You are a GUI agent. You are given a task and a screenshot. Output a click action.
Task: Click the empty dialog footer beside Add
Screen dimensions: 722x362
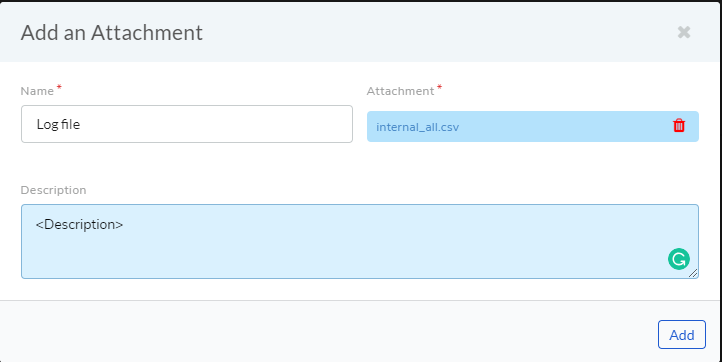tap(322, 334)
